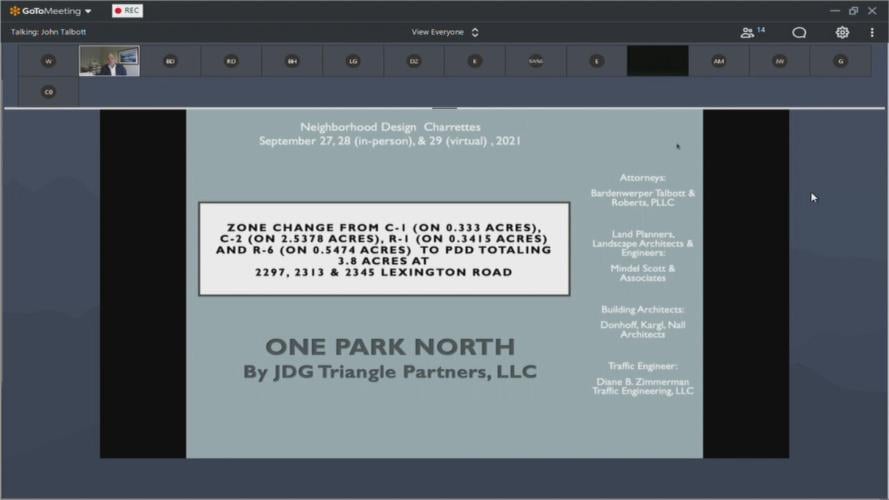The height and width of the screenshot is (500, 889).
Task: Select the participant tile labeled G
Action: pos(841,61)
